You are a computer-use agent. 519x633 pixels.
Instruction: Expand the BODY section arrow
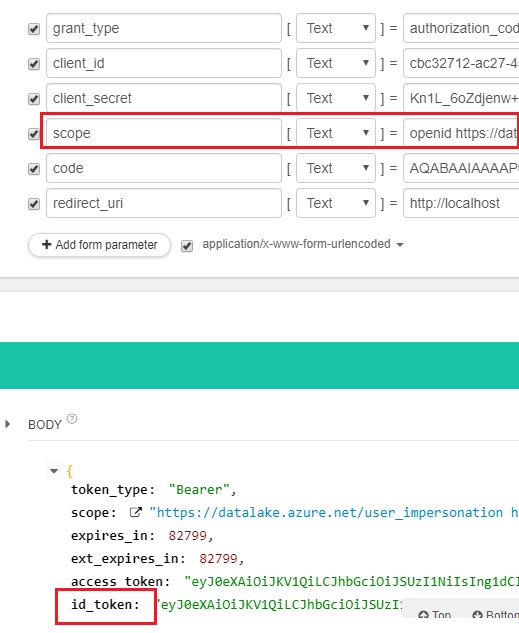[x=7, y=424]
